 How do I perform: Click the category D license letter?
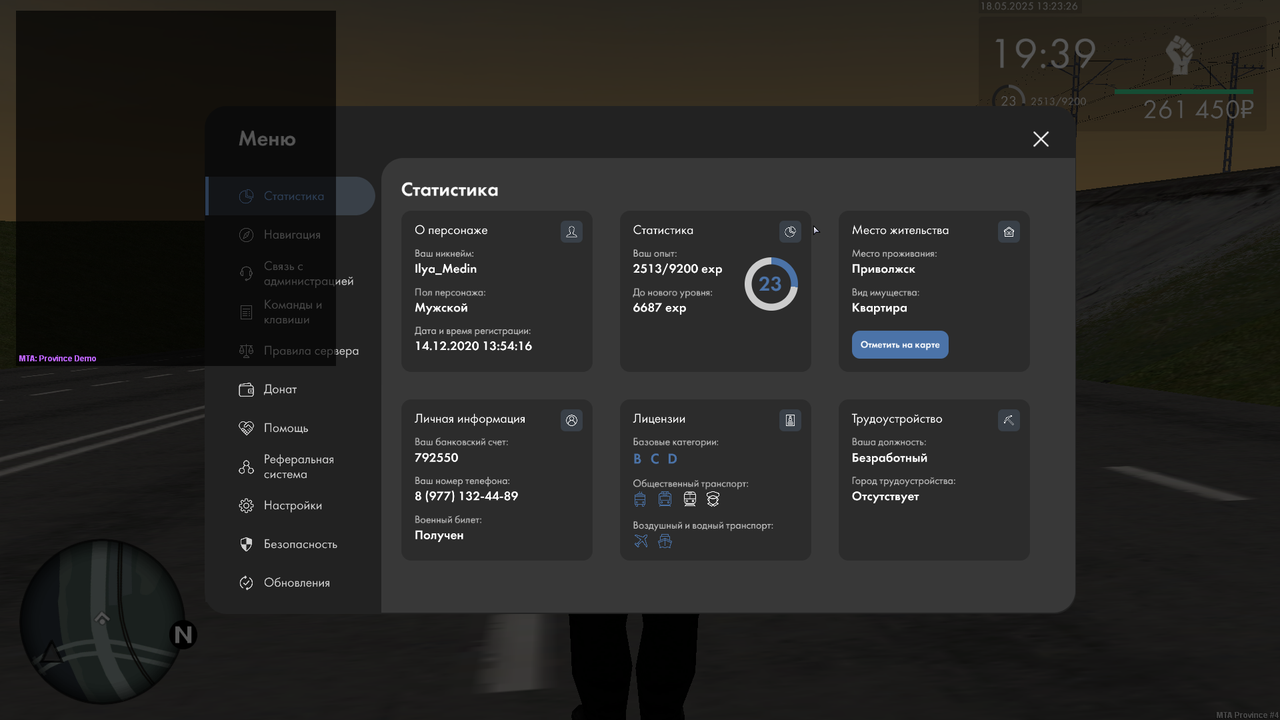[x=673, y=459]
